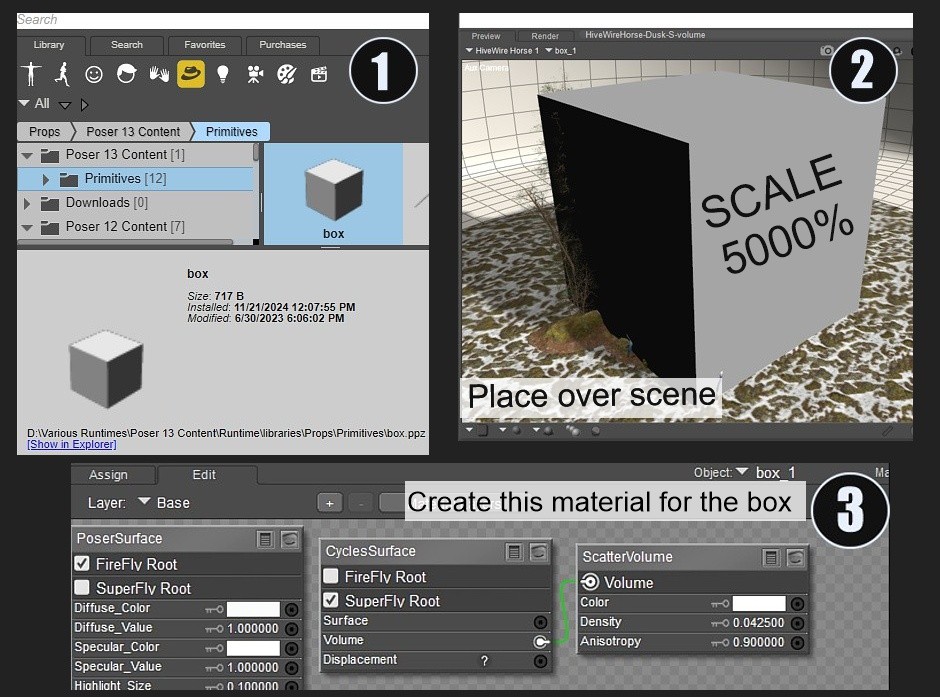Open the Purchases tab in the library
This screenshot has width=940, height=697.
point(283,44)
